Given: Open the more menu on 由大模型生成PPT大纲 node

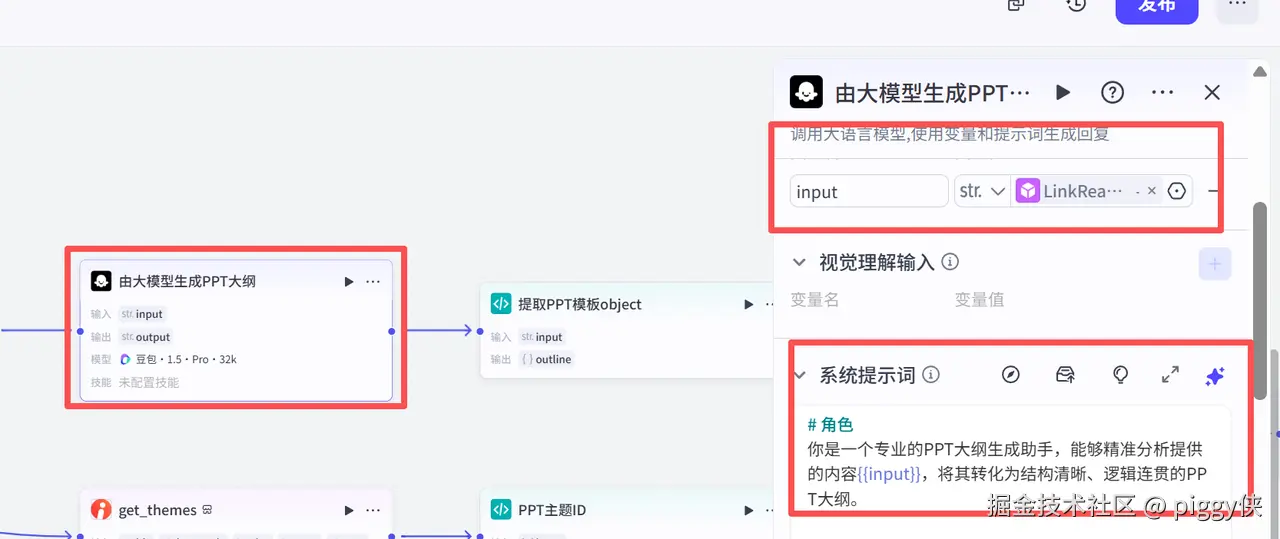Looking at the screenshot, I should coord(373,282).
